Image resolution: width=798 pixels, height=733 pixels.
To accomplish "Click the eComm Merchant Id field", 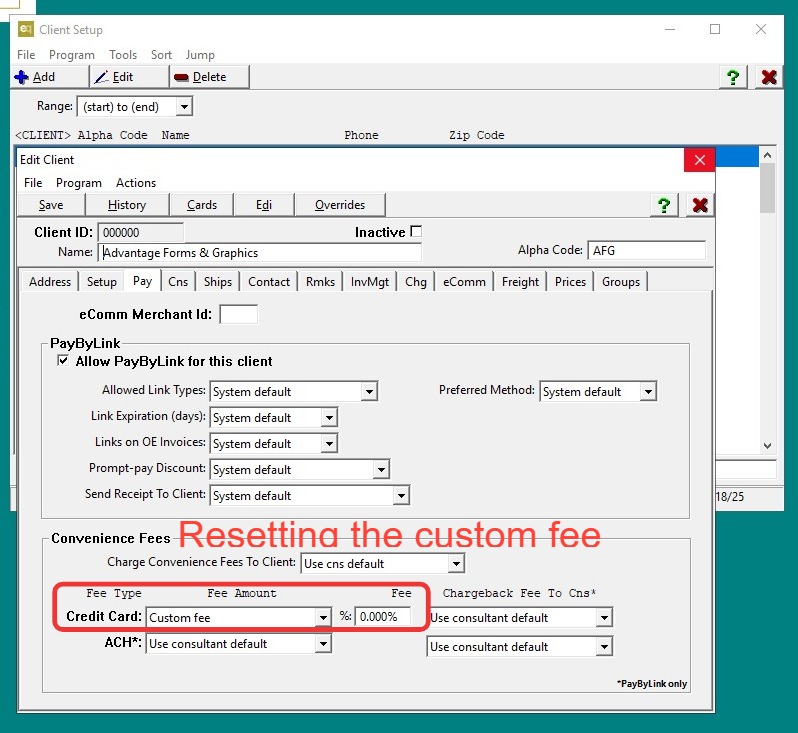I will tap(238, 314).
